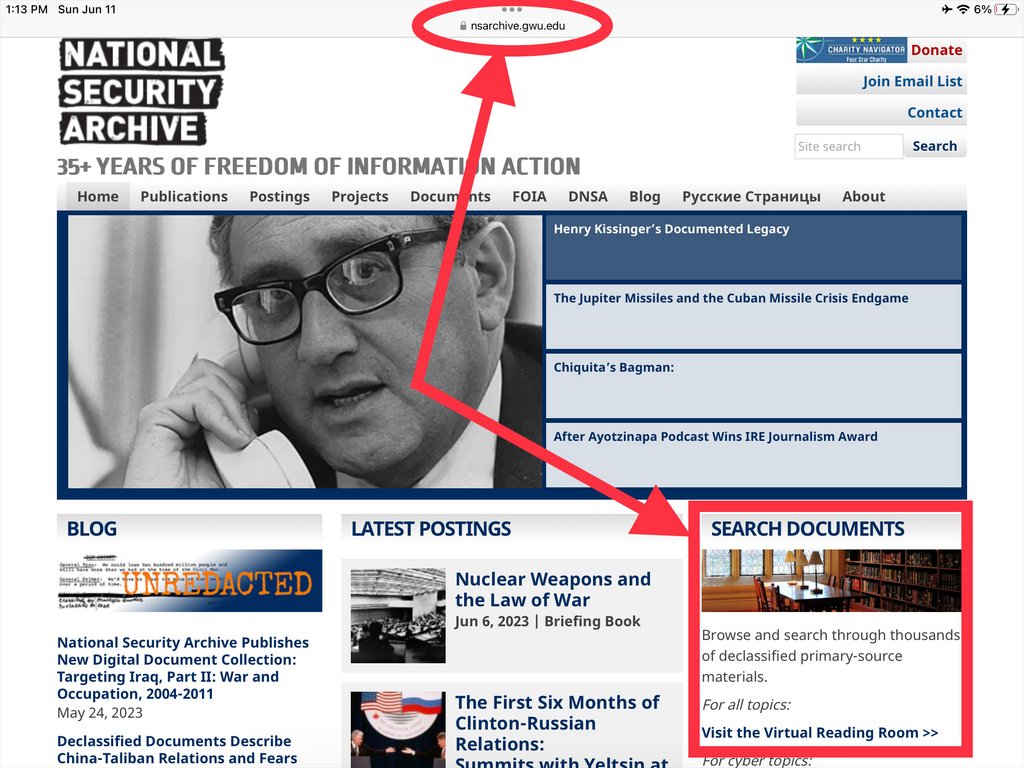Viewport: 1024px width, 768px height.
Task: Open the Projects menu
Action: click(x=360, y=197)
